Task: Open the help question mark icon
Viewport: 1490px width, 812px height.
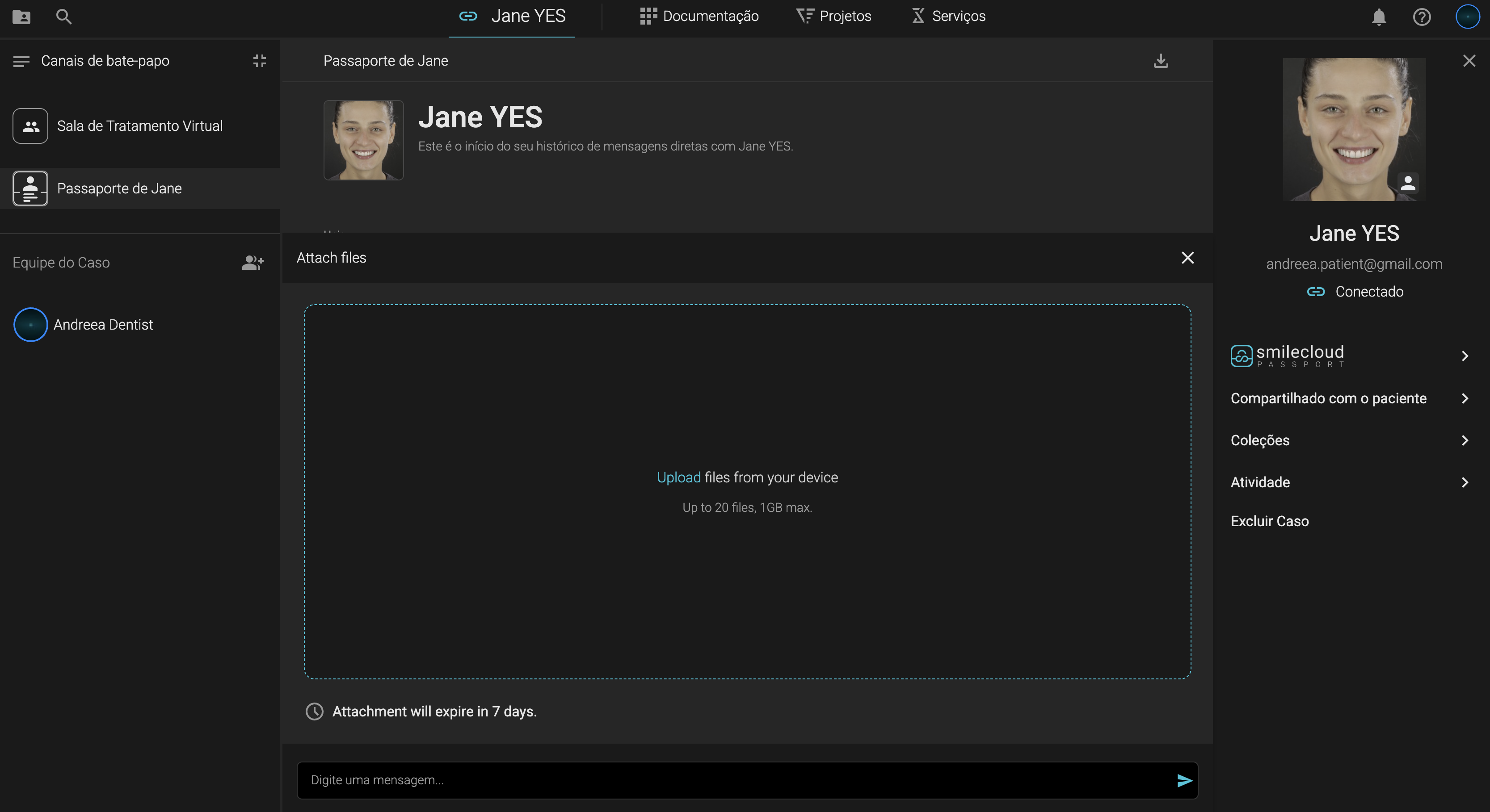Action: click(x=1422, y=17)
